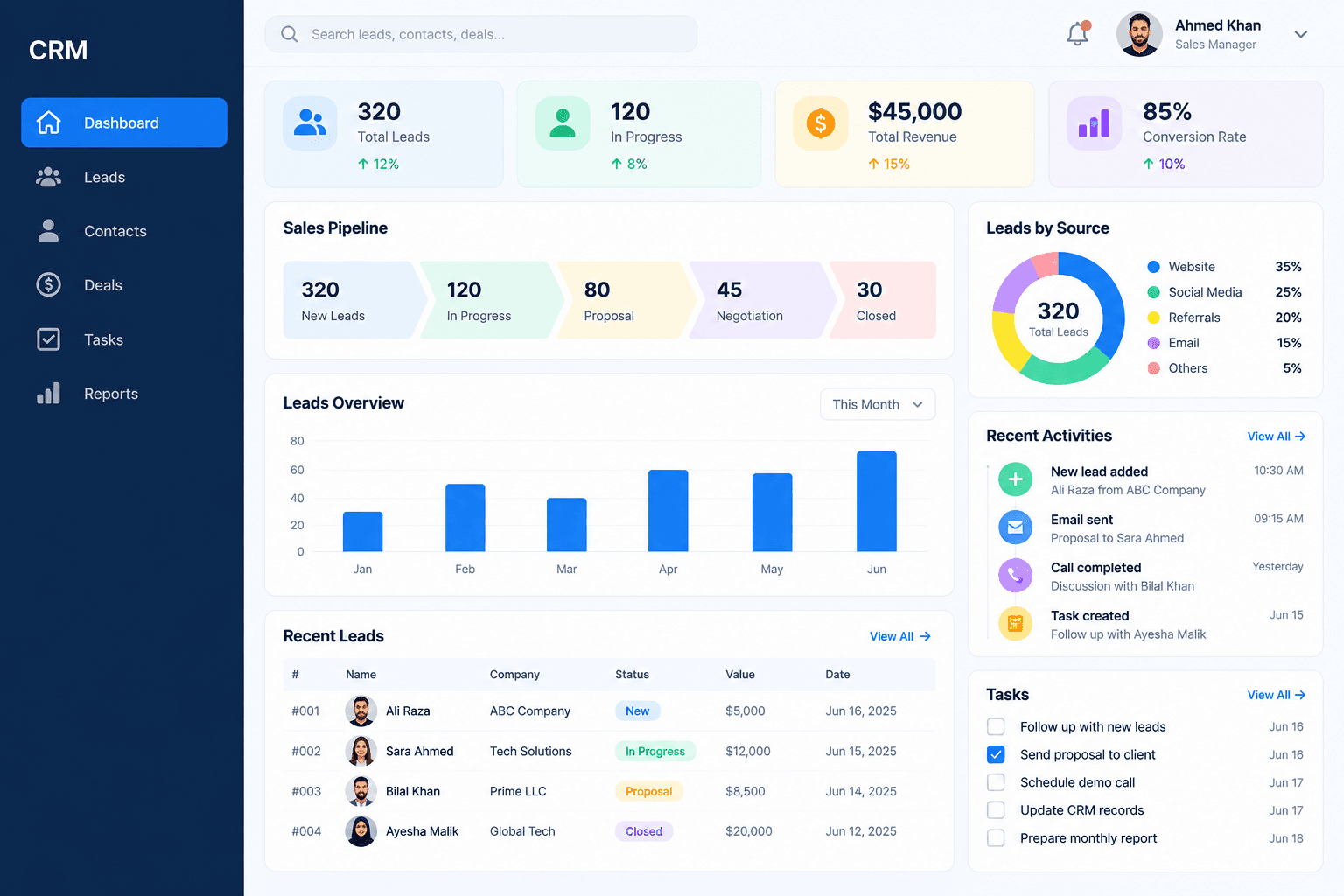Click the green plus icon for New lead added
Screen dimensions: 1344x896
[1016, 479]
